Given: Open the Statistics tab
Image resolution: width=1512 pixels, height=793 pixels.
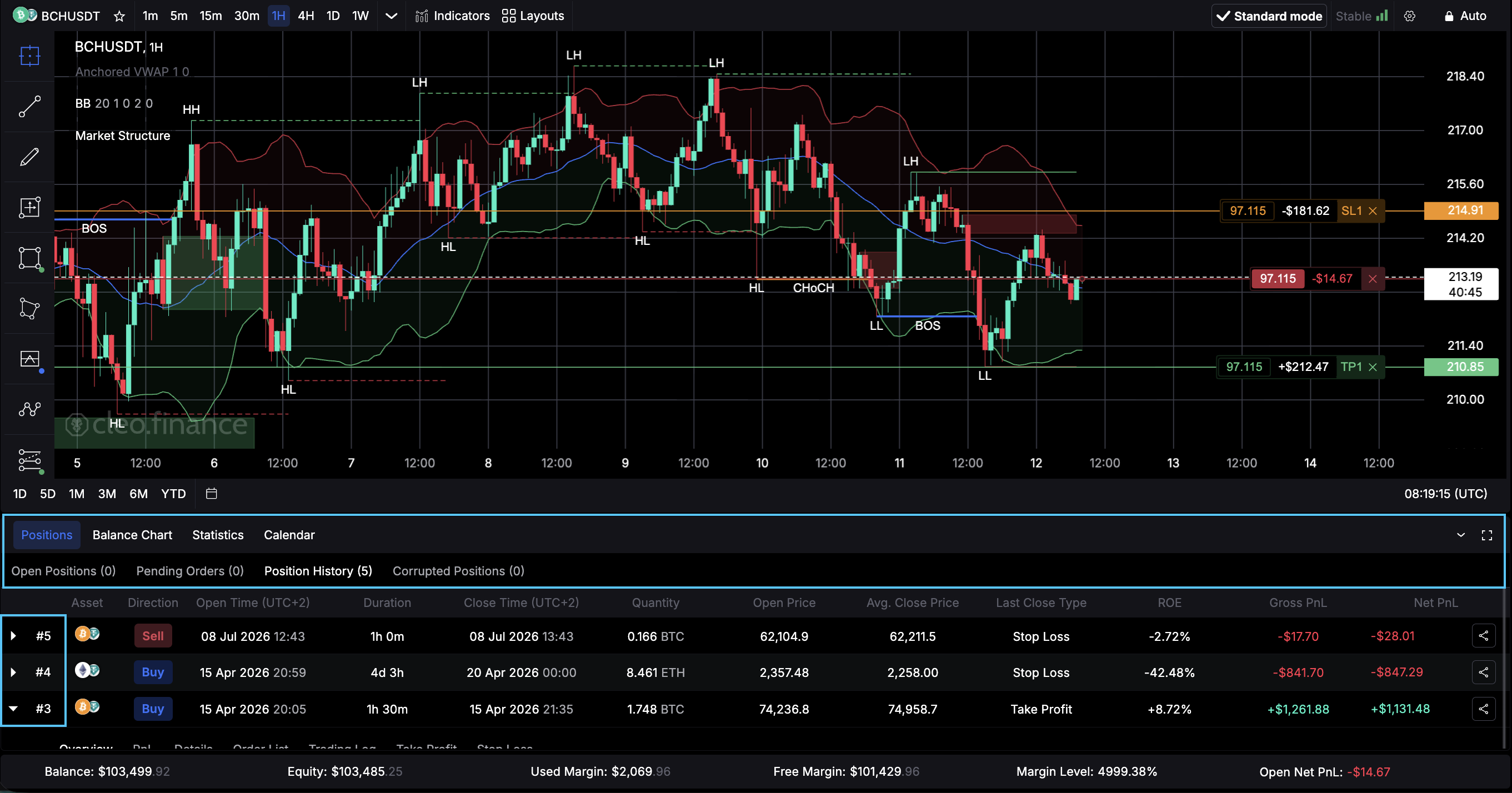Looking at the screenshot, I should coord(218,535).
